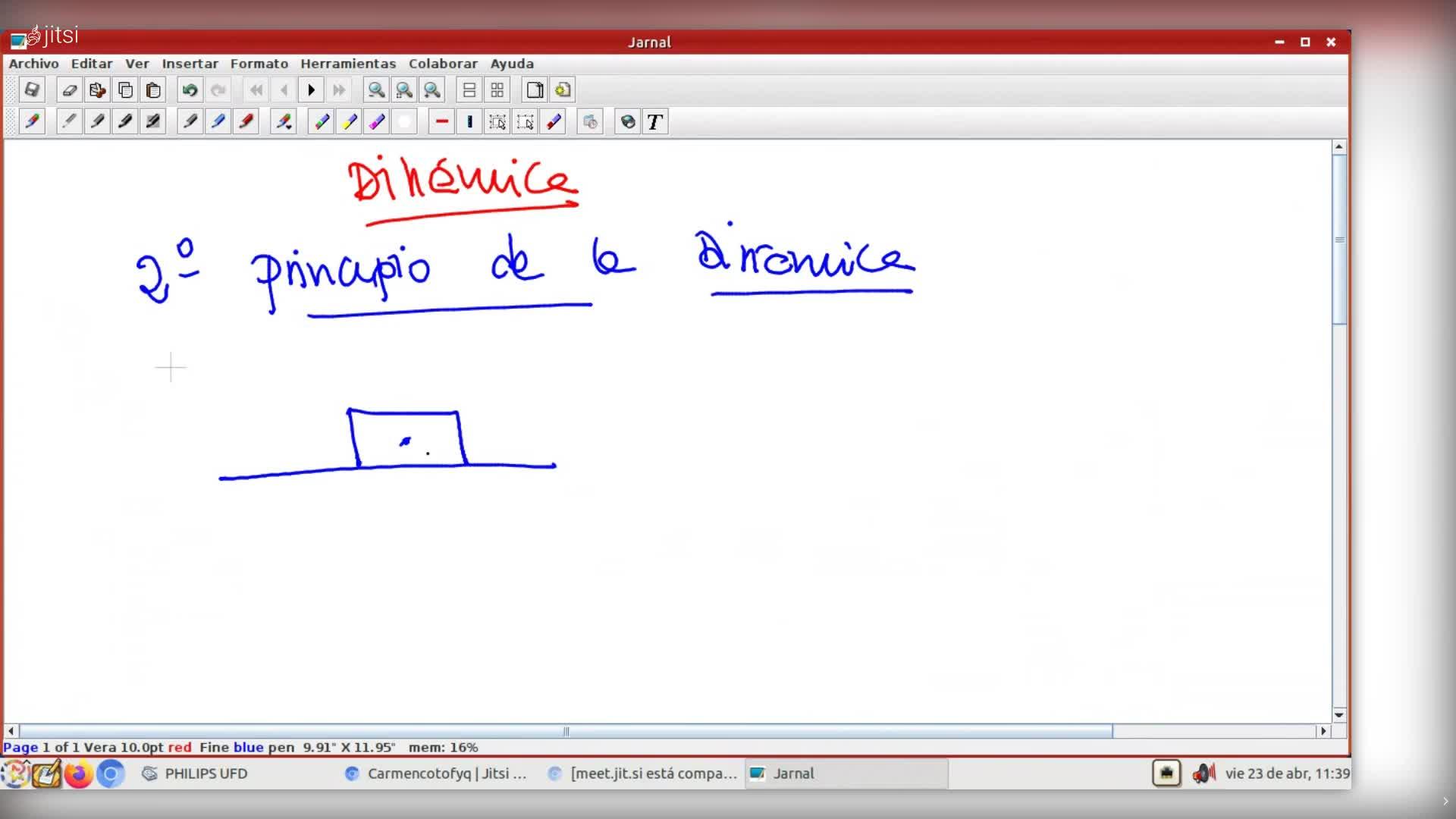Image resolution: width=1456 pixels, height=819 pixels.
Task: Go to next page arrow button
Action: [x=311, y=90]
